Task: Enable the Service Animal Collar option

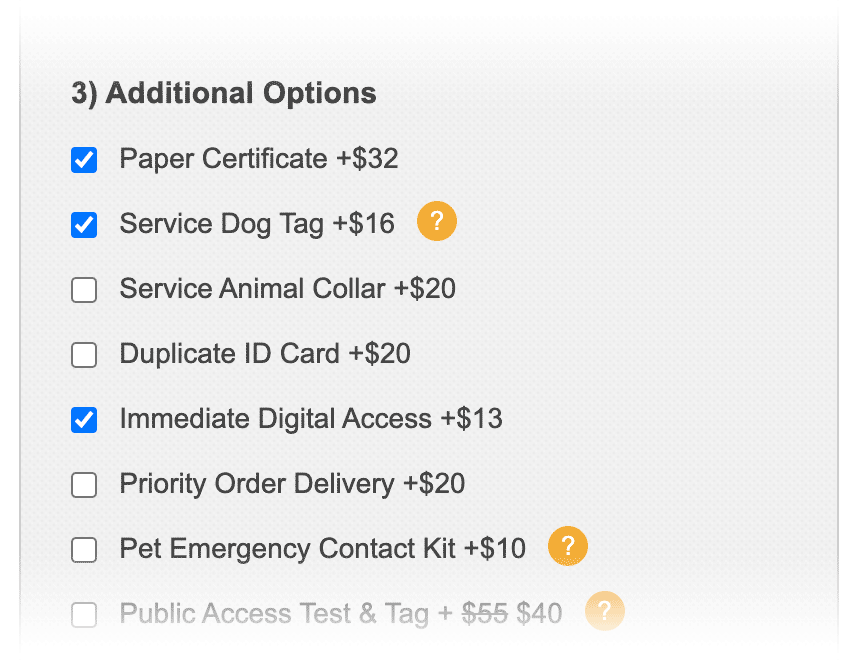Action: pos(84,290)
